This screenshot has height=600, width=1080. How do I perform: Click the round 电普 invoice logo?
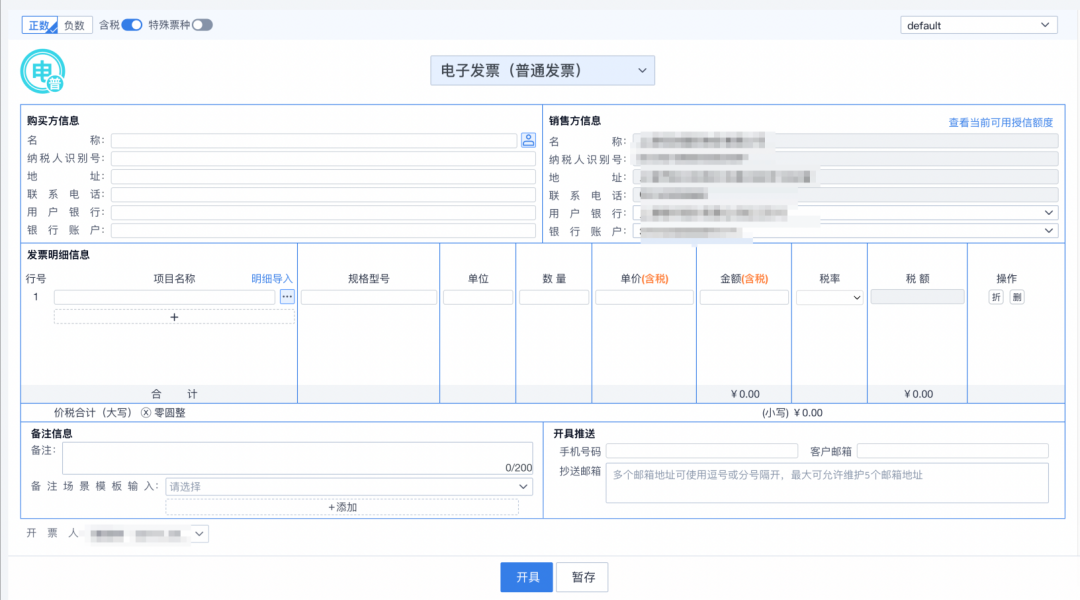tap(43, 71)
